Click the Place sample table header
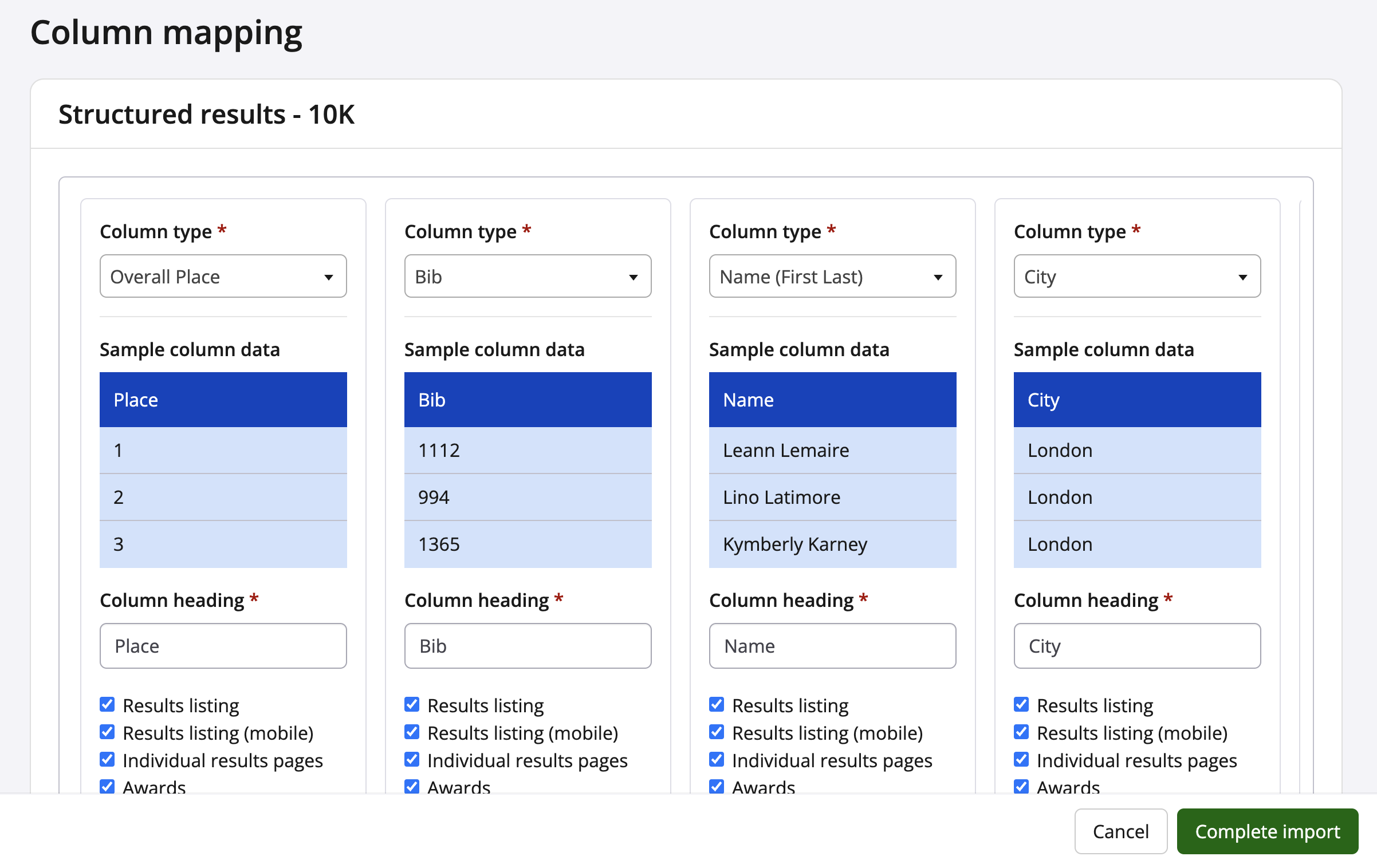Screen dimensions: 1377x868 (x=223, y=400)
